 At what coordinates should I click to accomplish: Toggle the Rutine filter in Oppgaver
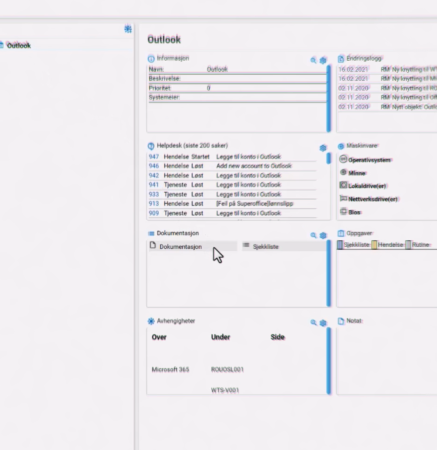pyautogui.click(x=418, y=245)
